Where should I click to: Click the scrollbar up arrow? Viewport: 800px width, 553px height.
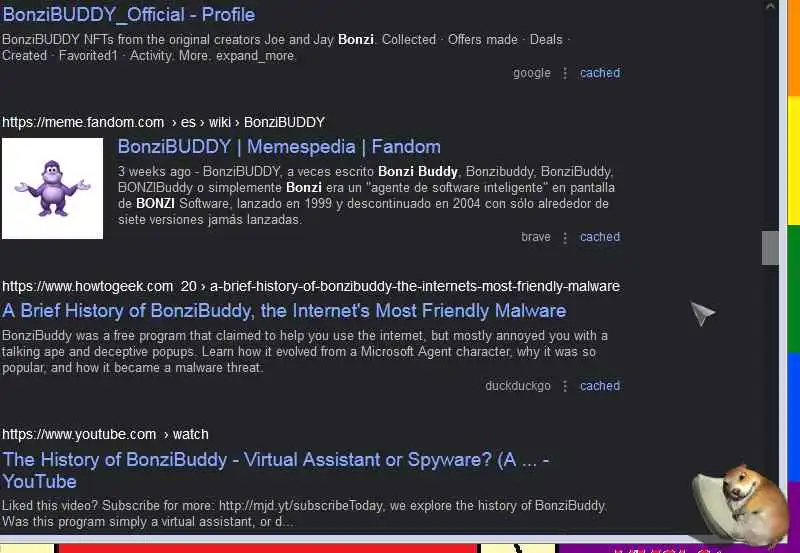[x=770, y=6]
